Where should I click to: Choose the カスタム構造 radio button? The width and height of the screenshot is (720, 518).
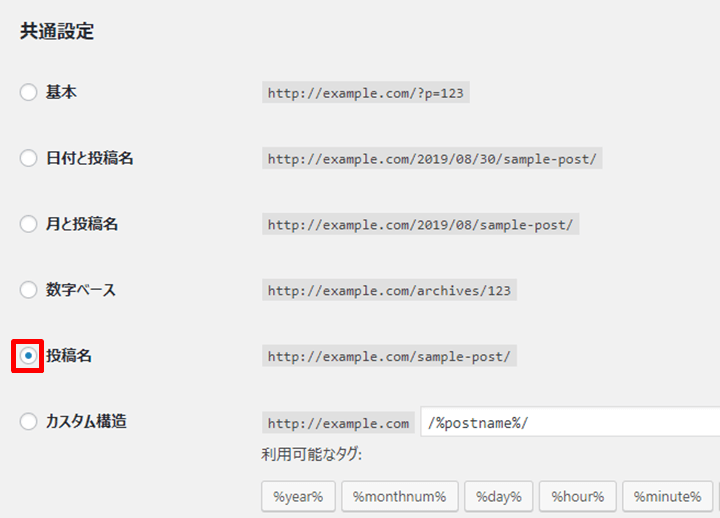[28, 421]
